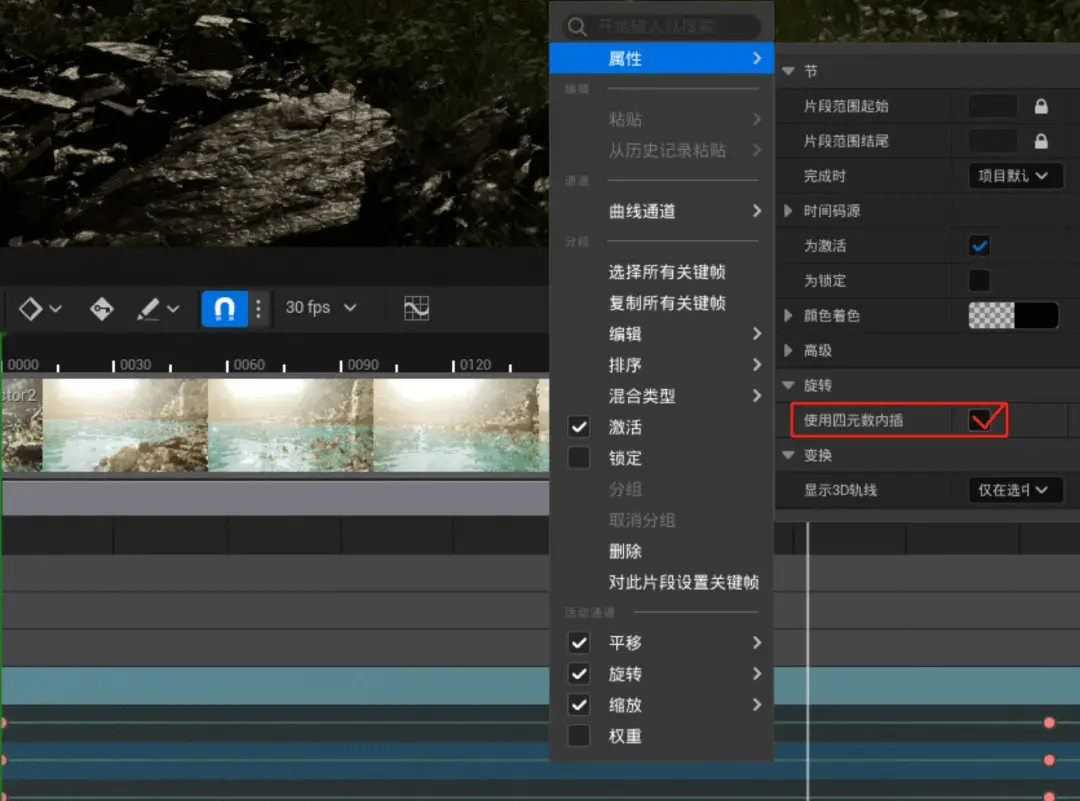Check the 权重 channel checkbox

click(x=579, y=736)
